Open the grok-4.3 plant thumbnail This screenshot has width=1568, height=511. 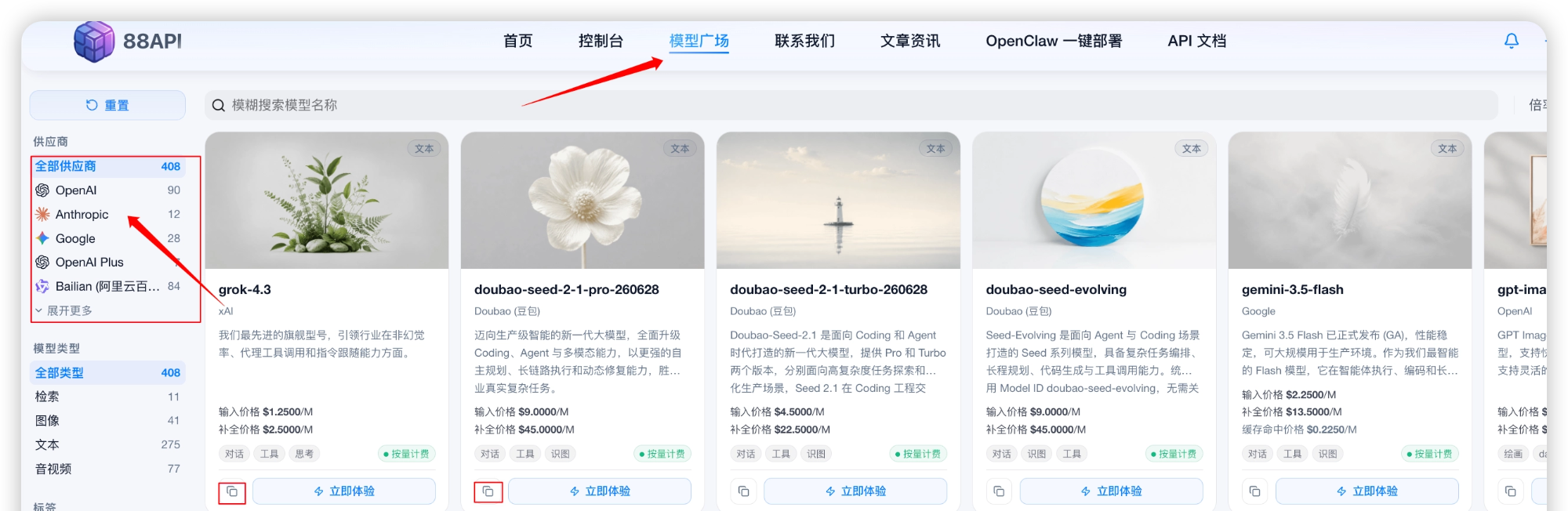(x=327, y=201)
